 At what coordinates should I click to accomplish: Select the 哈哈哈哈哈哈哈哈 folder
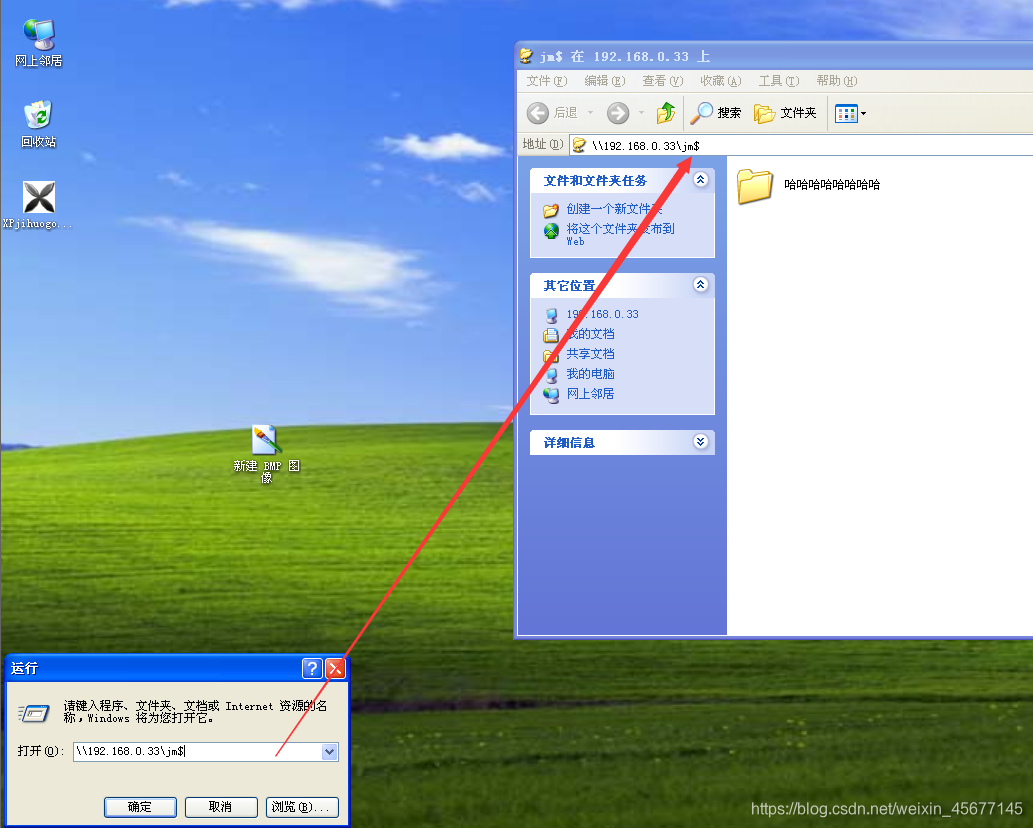(808, 185)
